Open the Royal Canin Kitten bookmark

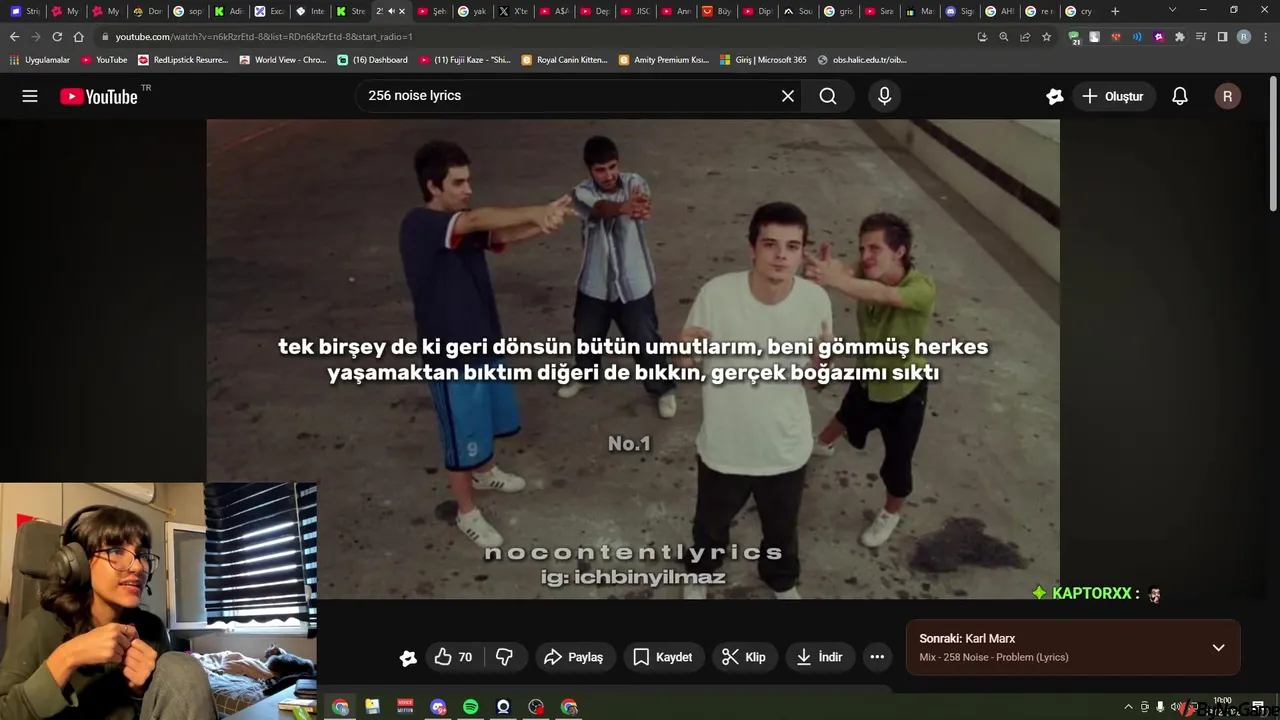click(564, 60)
